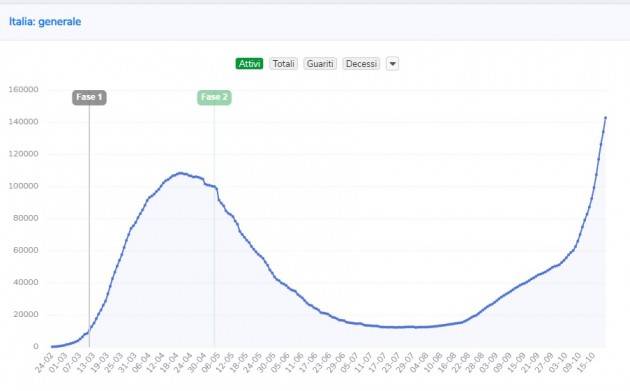Click the 80000 y-axis label
The width and height of the screenshot is (630, 391).
pyautogui.click(x=26, y=218)
